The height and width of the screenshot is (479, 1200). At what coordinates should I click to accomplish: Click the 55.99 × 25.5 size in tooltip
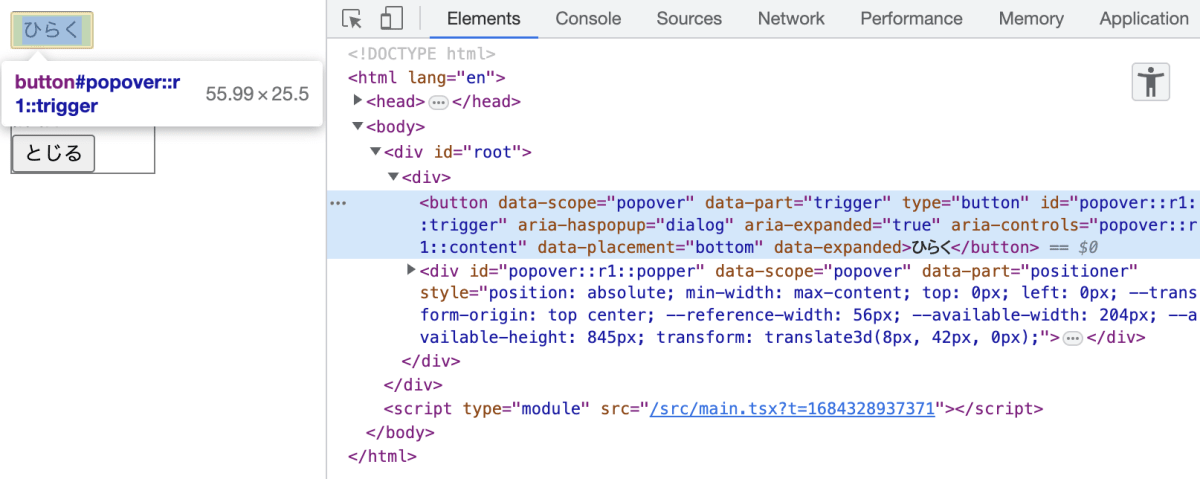click(257, 95)
